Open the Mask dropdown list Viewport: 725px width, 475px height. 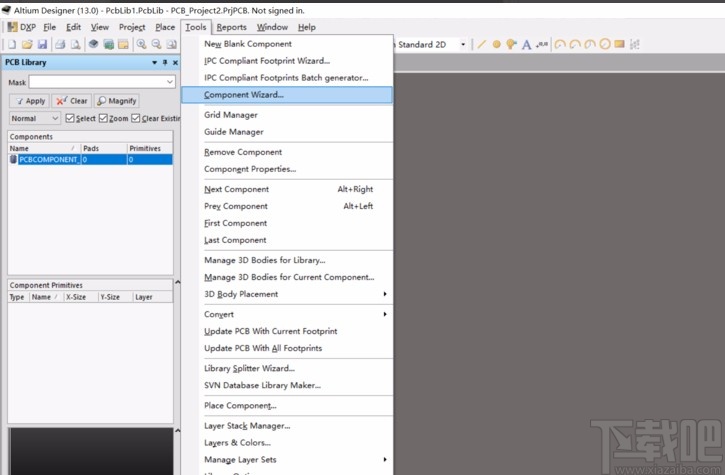pyautogui.click(x=169, y=82)
